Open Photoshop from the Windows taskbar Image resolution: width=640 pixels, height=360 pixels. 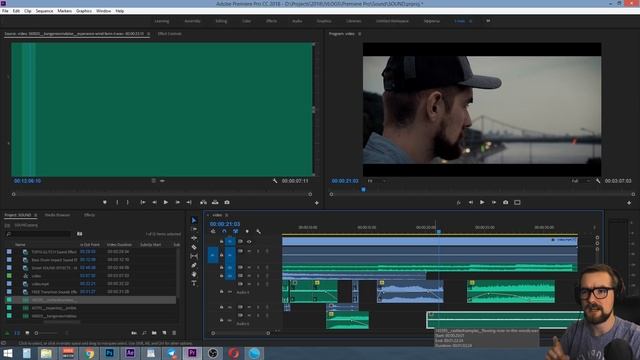(x=109, y=353)
